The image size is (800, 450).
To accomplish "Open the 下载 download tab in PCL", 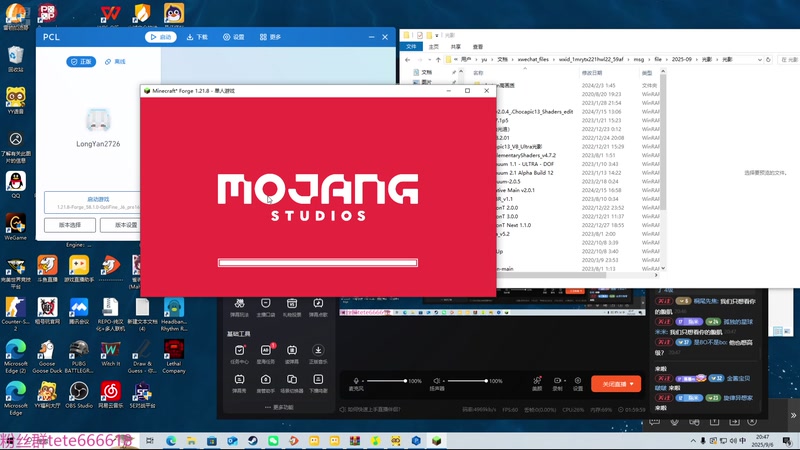I will pyautogui.click(x=197, y=37).
